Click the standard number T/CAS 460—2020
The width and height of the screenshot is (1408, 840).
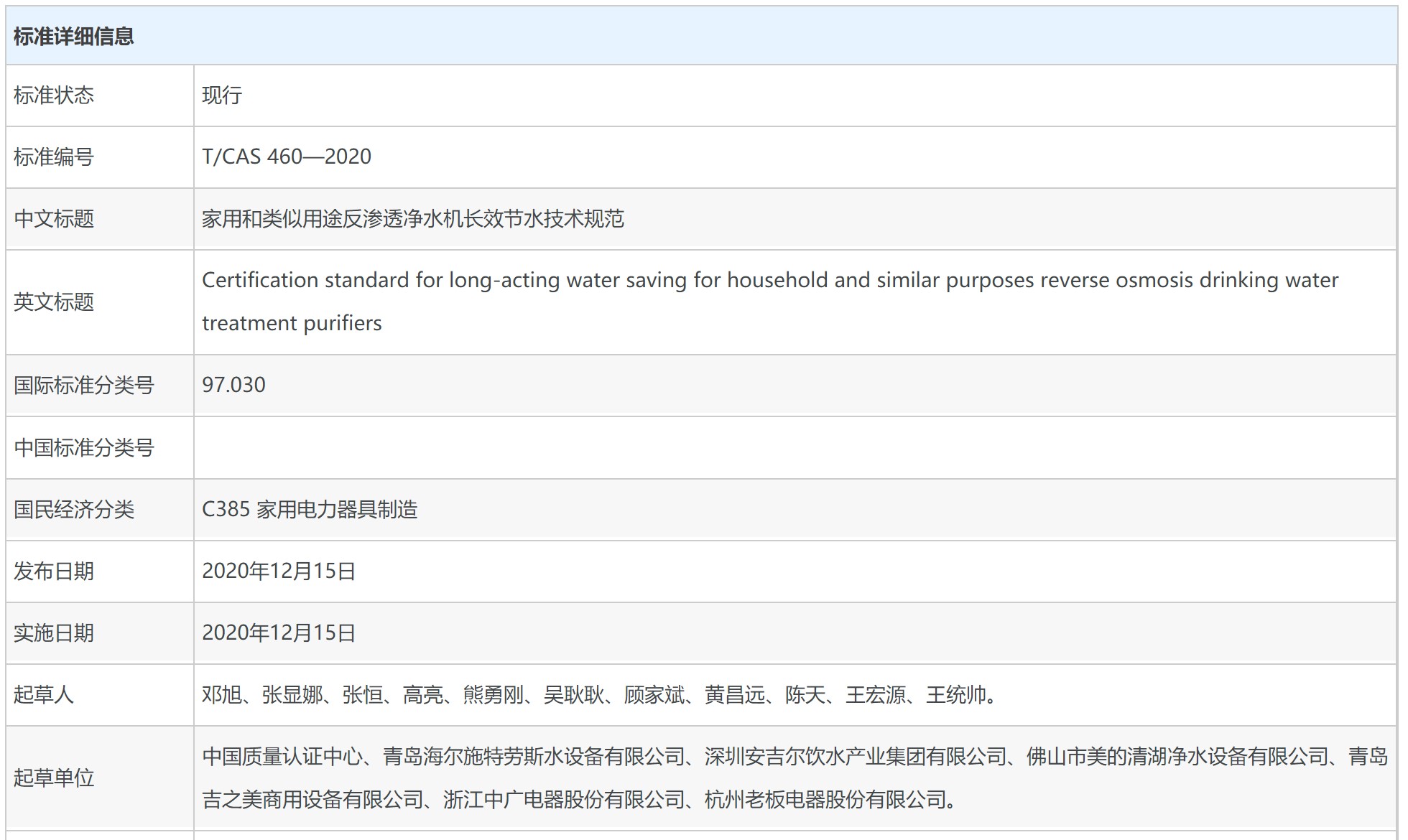point(286,157)
